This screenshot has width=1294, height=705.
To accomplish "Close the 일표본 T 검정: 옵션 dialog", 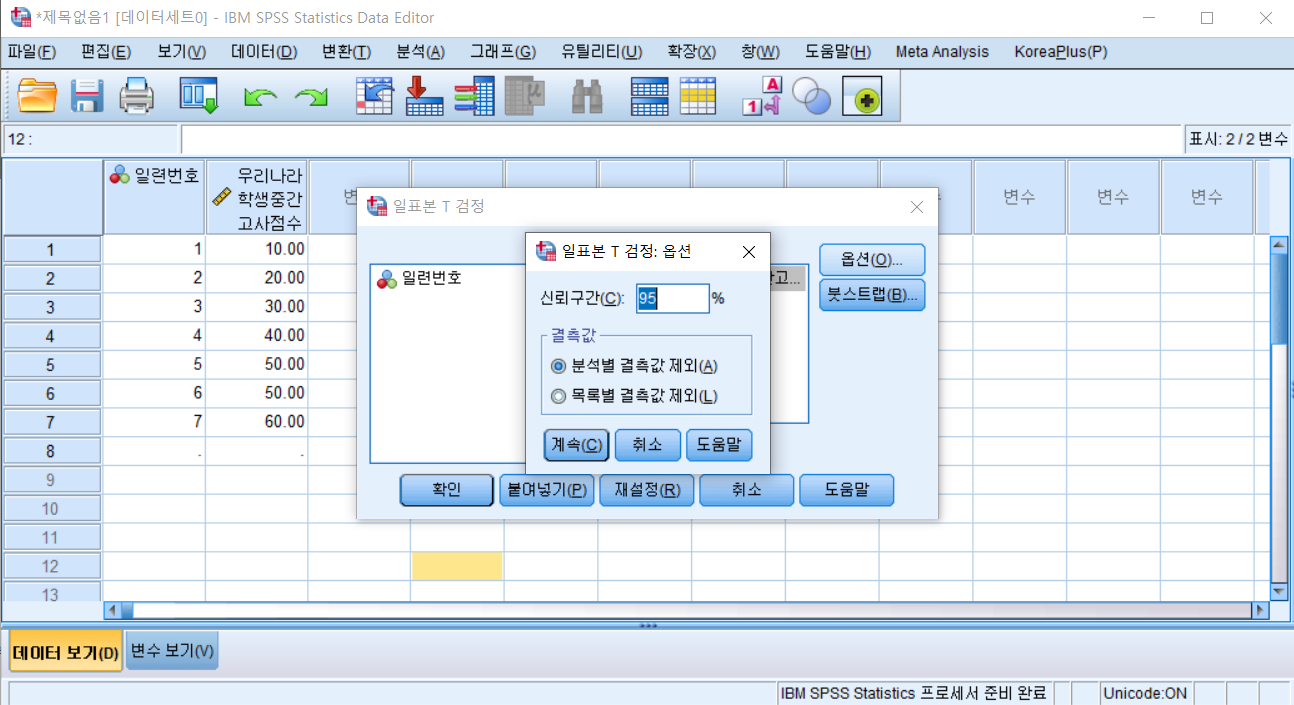I will [748, 252].
